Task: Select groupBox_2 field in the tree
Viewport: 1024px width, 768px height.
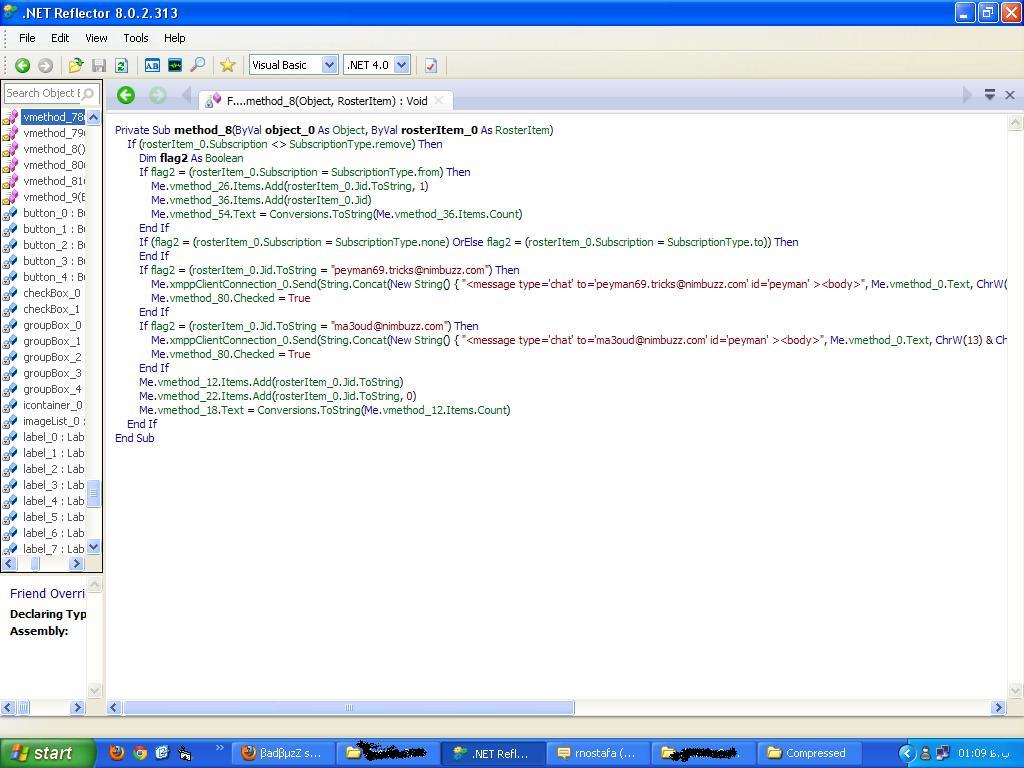Action: pos(52,357)
